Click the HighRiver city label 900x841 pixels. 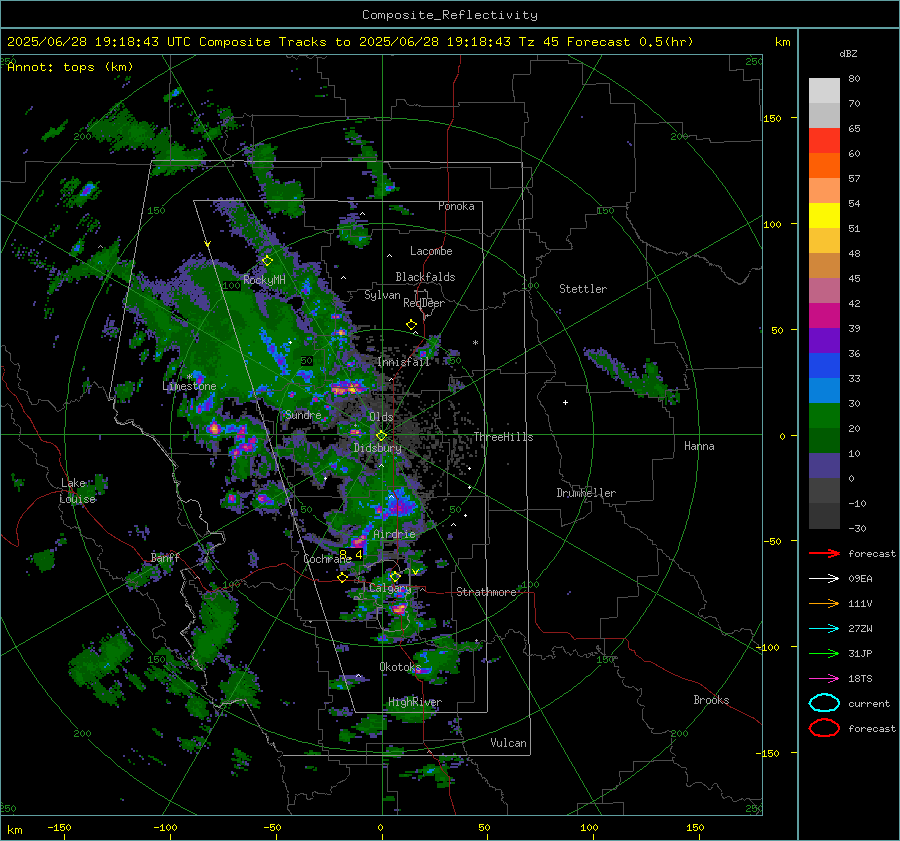tap(415, 702)
